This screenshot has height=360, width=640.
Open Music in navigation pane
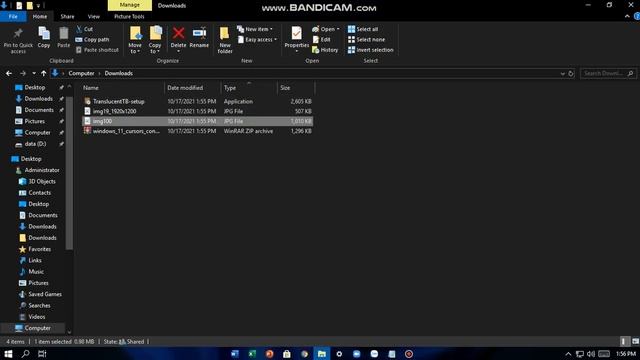coord(36,271)
